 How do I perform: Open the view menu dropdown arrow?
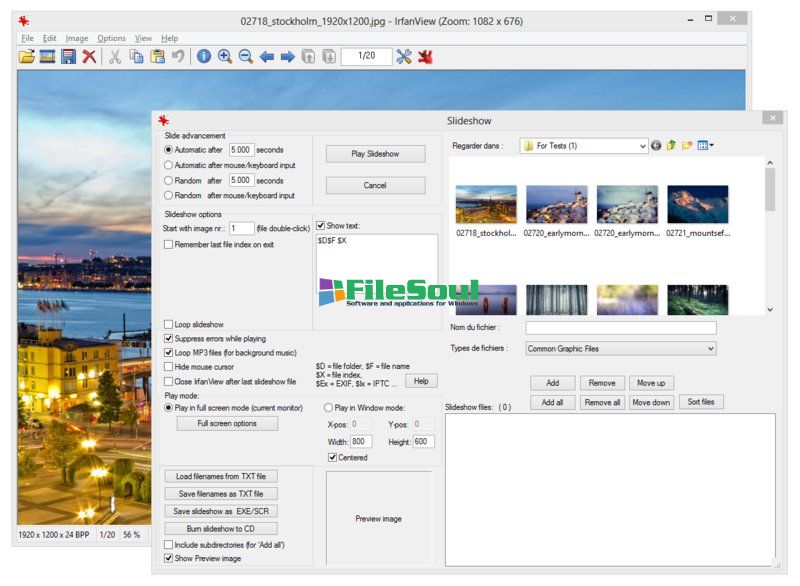click(x=712, y=146)
